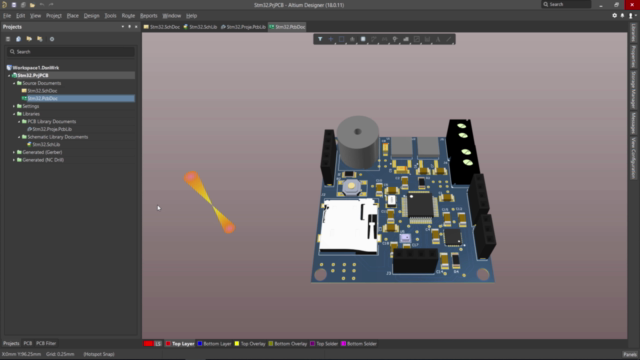
Task: Click the open folder icon in Projects panel toolbar
Action: coord(29,39)
